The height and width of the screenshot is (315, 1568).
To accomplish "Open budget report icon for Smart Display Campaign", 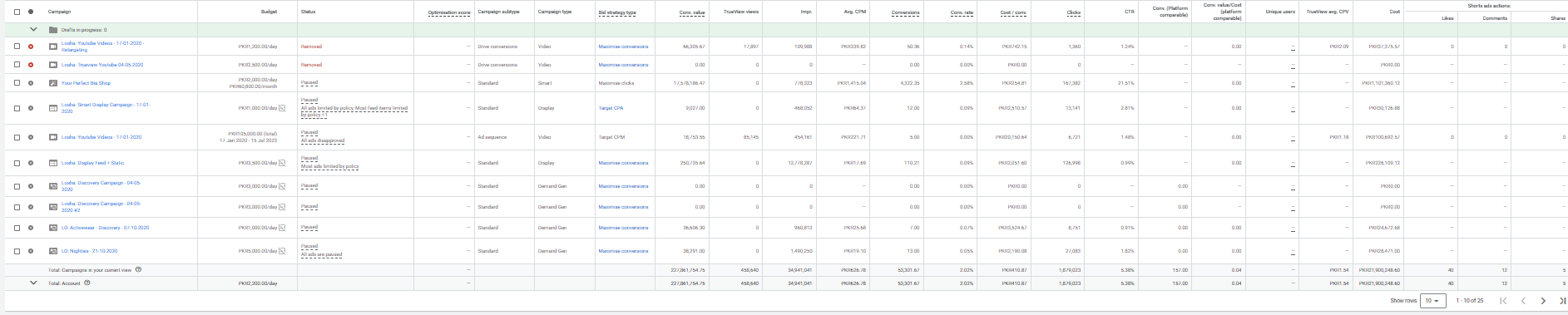I will [281, 108].
